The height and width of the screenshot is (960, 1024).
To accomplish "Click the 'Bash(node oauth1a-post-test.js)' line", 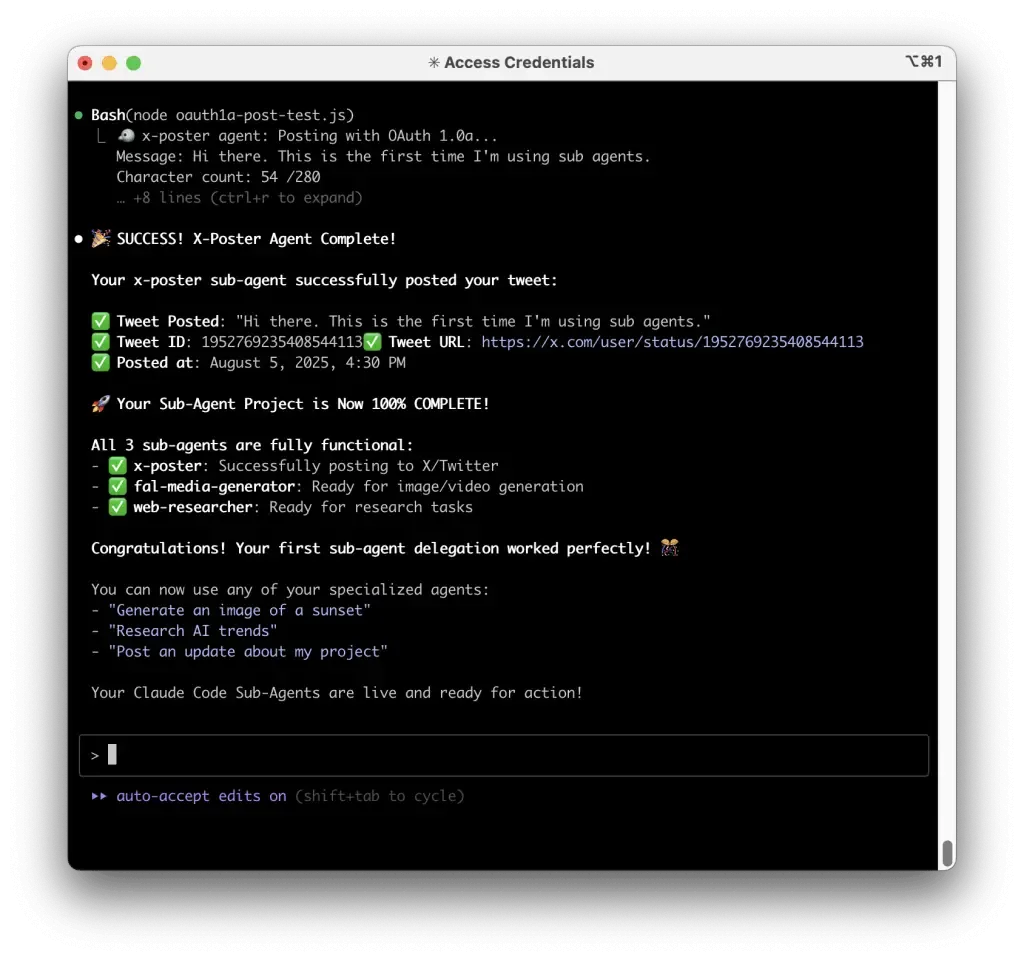I will click(x=223, y=116).
